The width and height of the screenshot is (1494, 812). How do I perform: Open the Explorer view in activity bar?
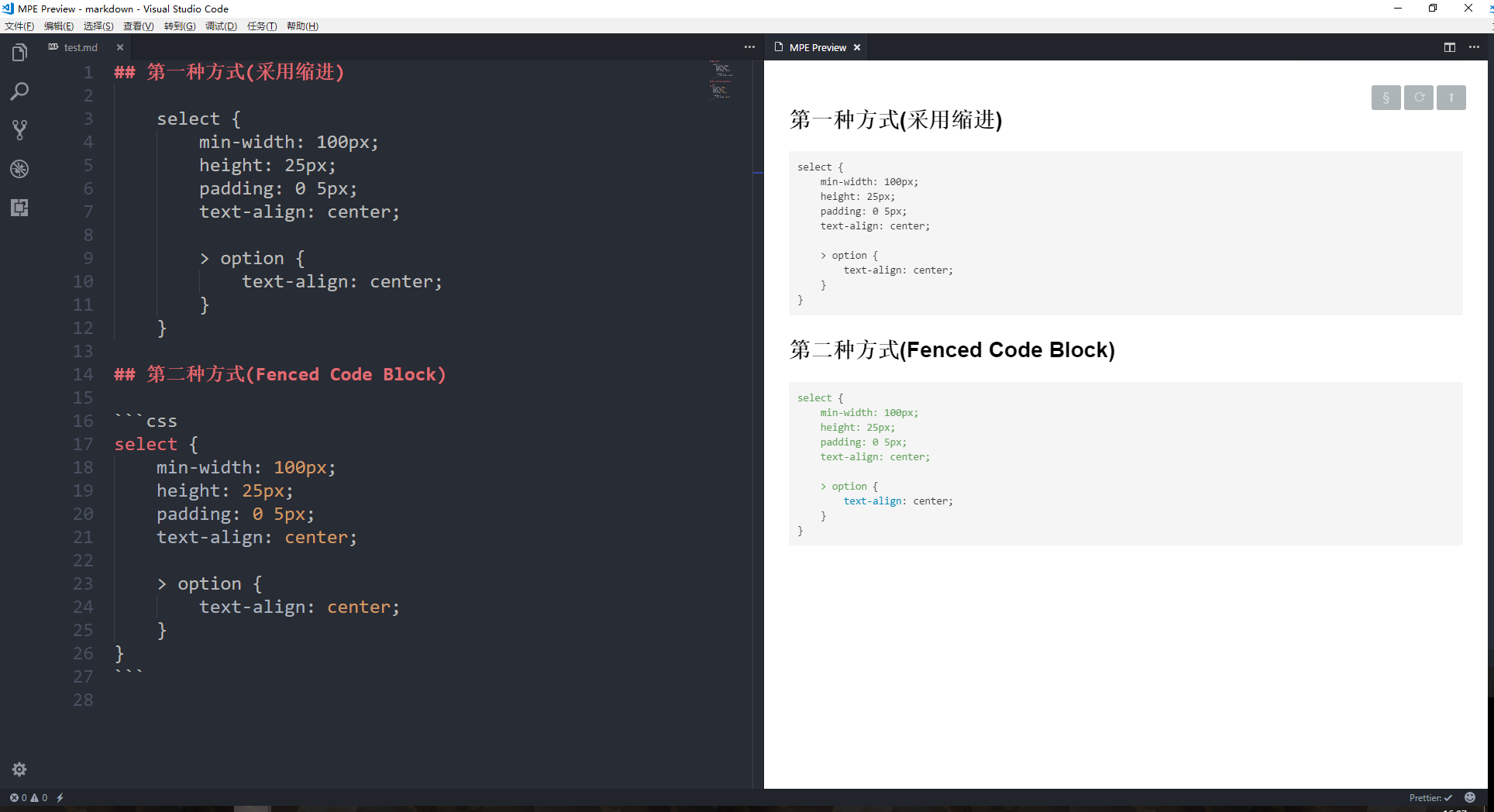19,53
